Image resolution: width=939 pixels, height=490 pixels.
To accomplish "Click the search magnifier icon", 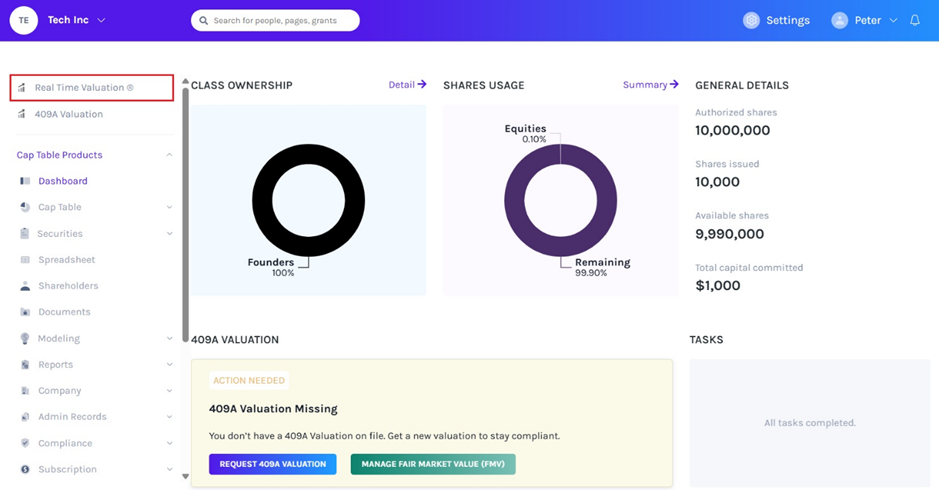I will pos(204,20).
